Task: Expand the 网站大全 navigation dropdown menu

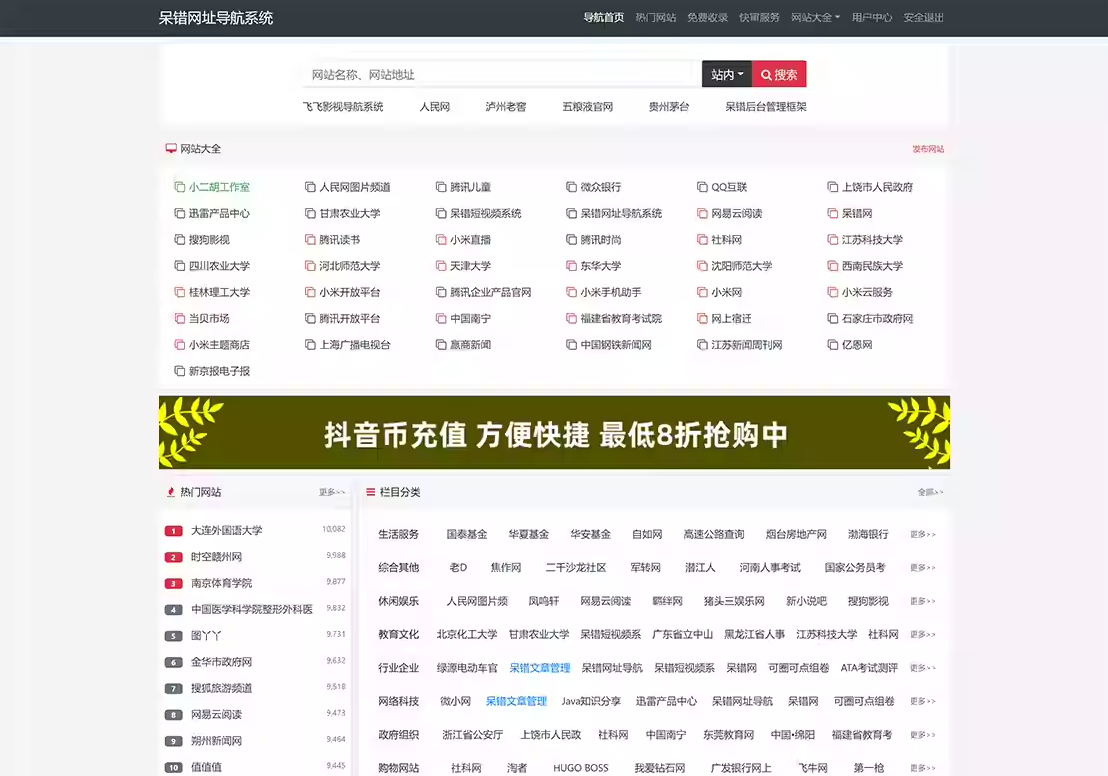Action: (815, 17)
